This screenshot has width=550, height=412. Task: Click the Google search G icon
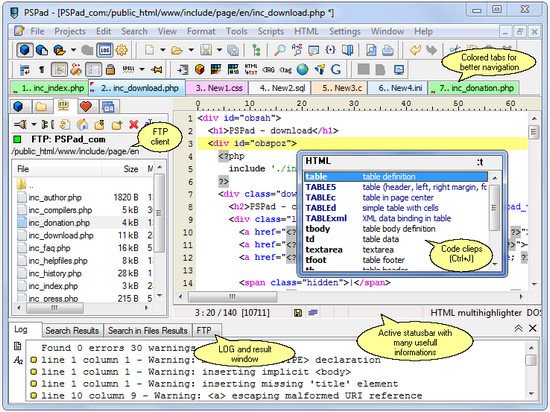point(336,69)
